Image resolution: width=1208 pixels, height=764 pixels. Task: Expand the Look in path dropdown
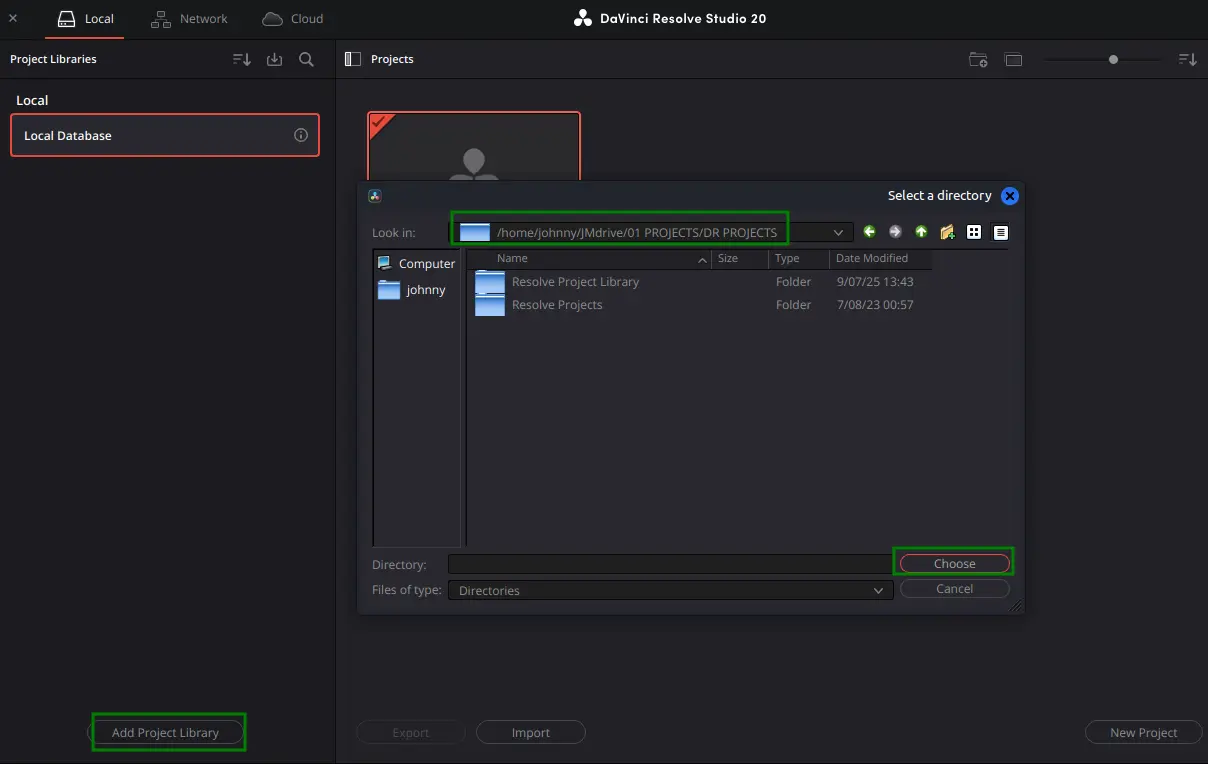(x=838, y=232)
